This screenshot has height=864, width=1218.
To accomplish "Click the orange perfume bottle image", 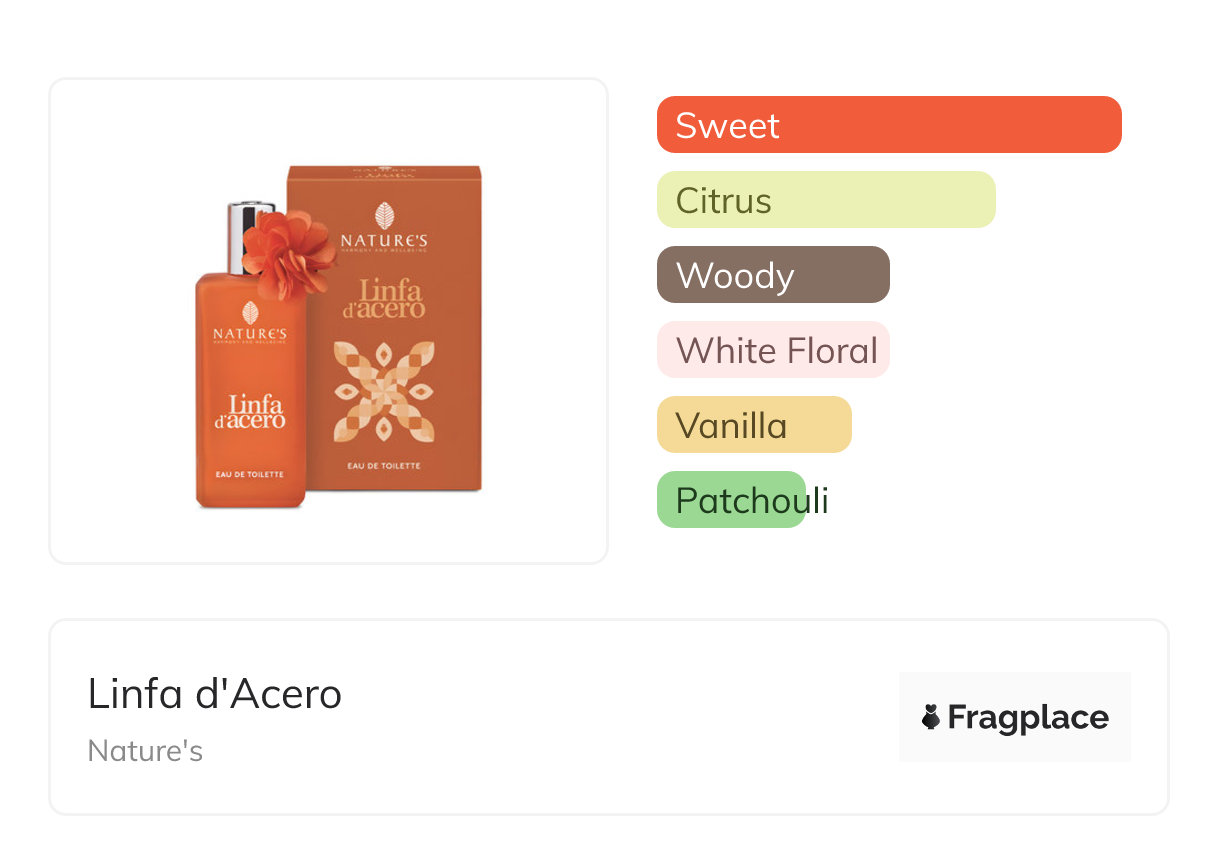I will (250, 420).
